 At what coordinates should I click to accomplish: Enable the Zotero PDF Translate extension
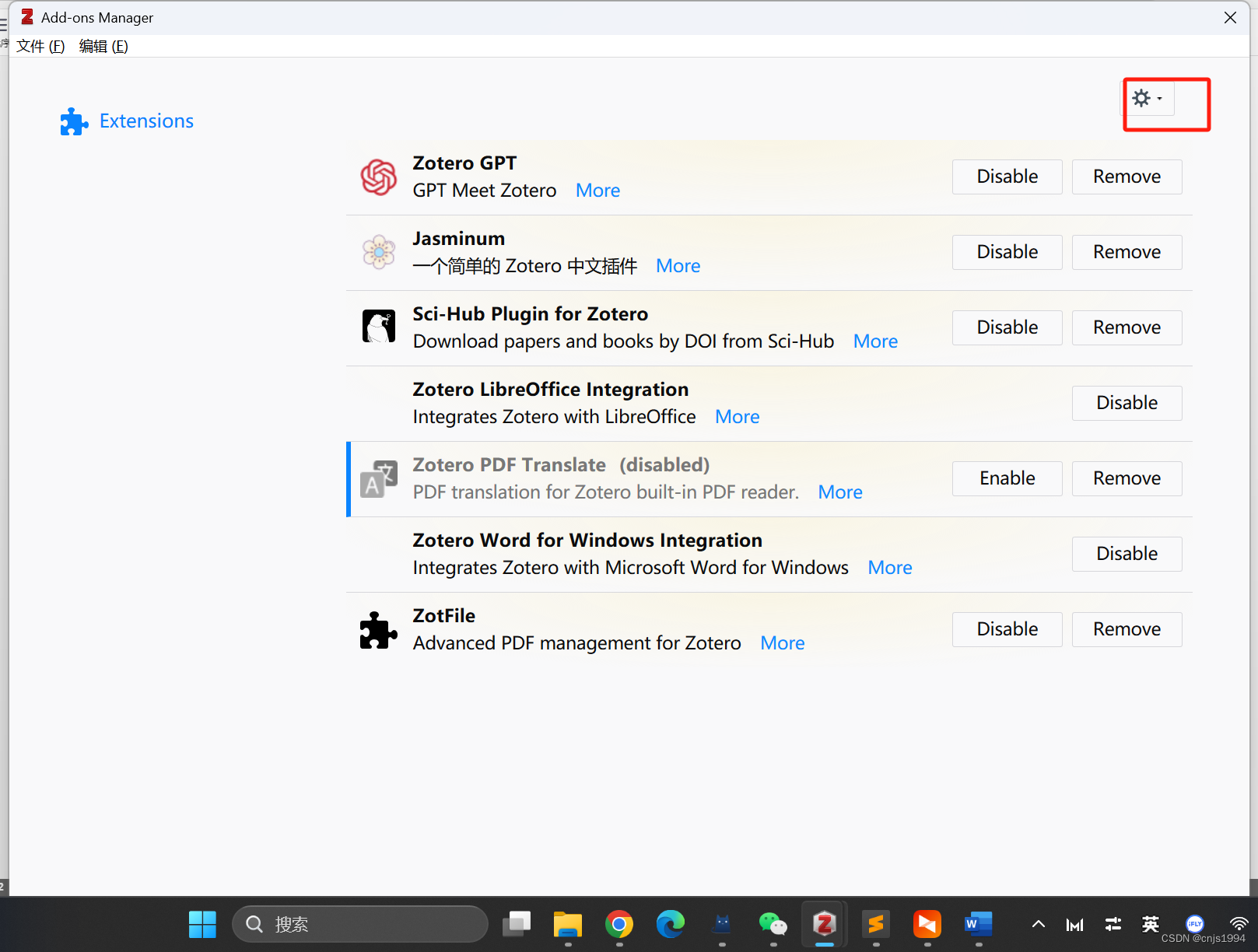click(x=1007, y=478)
